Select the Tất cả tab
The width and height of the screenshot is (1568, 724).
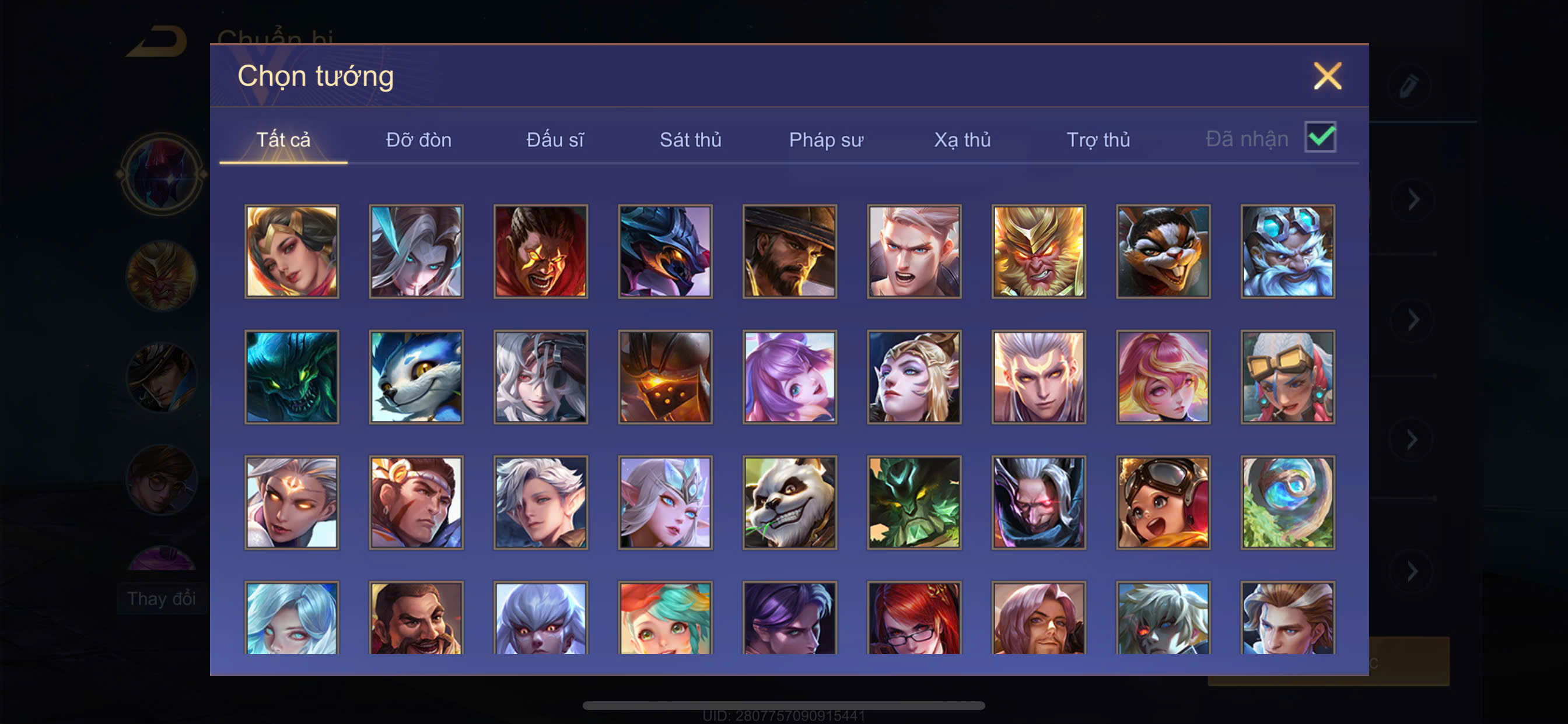click(283, 140)
